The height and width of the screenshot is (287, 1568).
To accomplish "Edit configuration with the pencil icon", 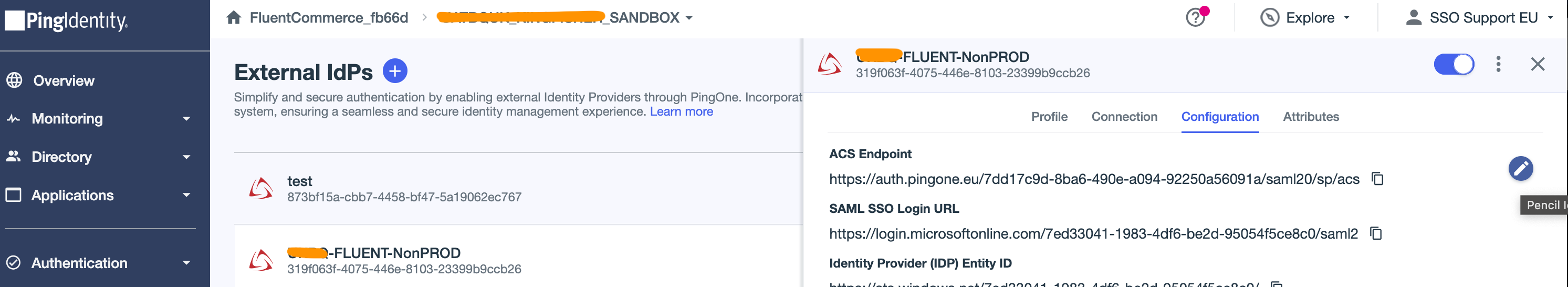I will (1520, 169).
